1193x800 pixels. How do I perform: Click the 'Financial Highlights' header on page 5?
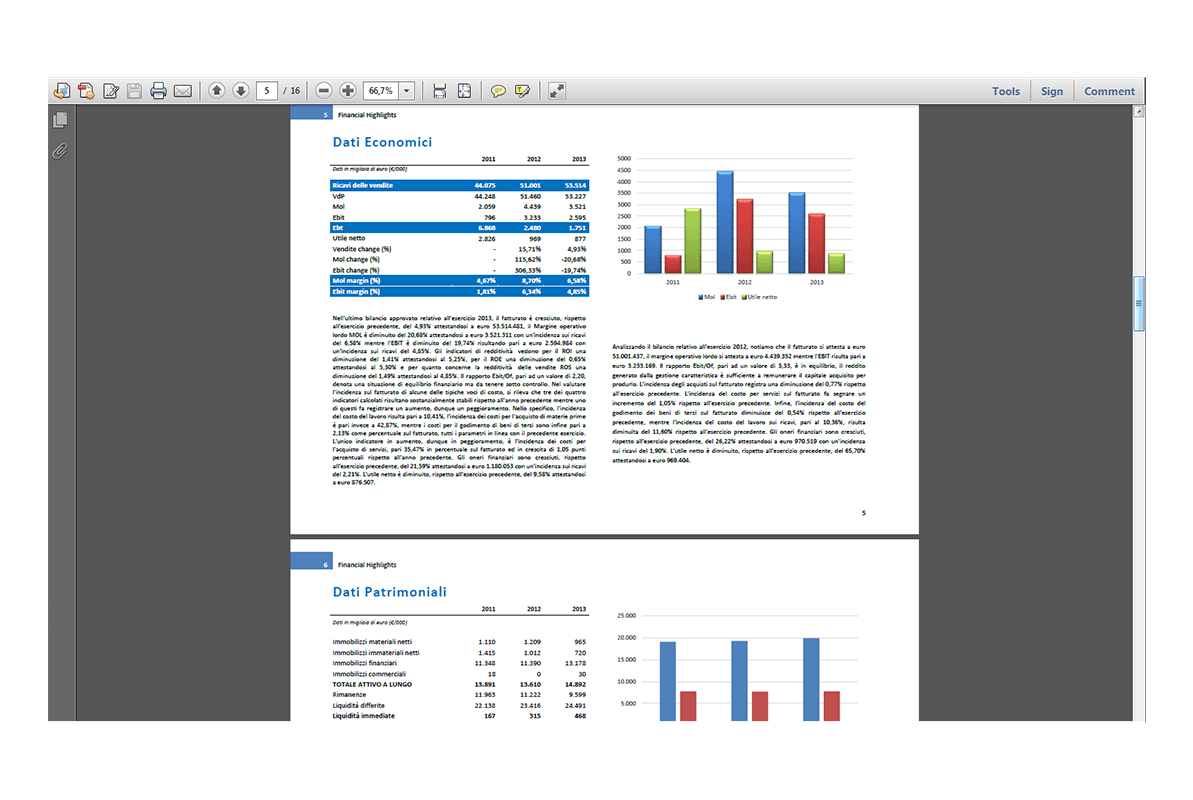click(367, 115)
